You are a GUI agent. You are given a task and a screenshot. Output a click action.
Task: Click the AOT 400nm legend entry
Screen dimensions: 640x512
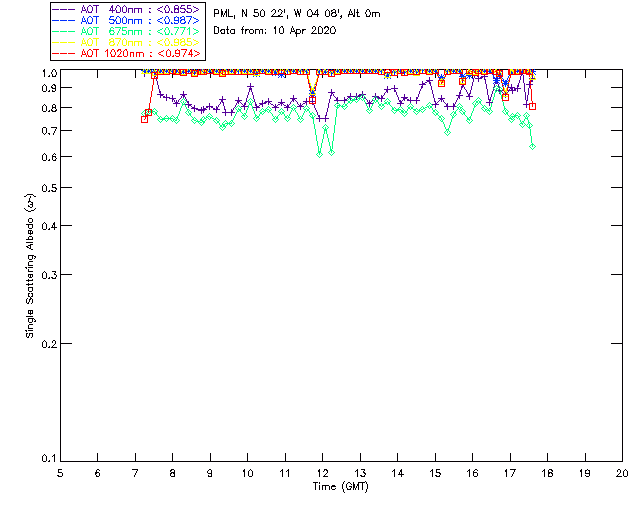click(126, 9)
